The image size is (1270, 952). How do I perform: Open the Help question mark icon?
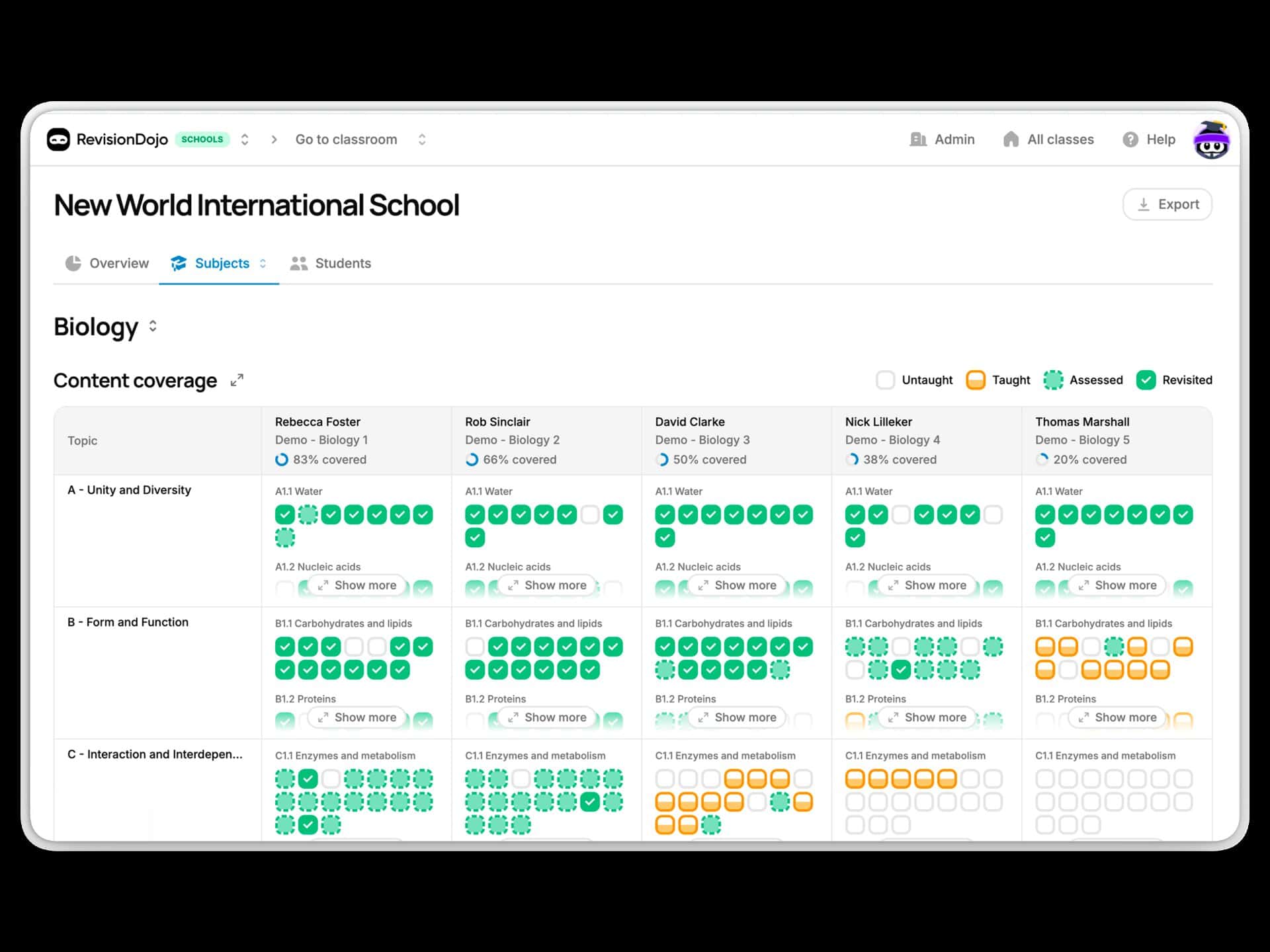pos(1130,139)
